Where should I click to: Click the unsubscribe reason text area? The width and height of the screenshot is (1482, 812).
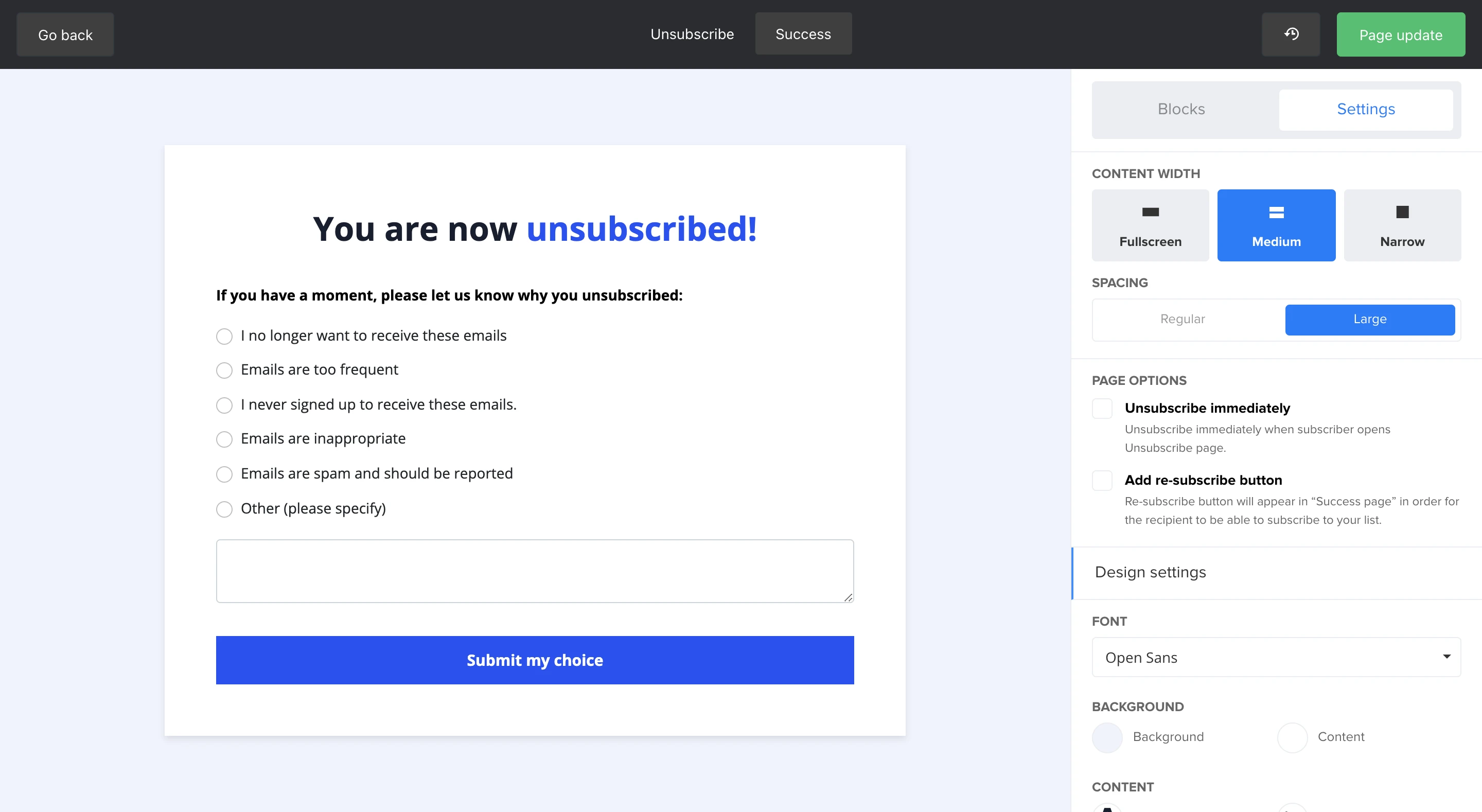click(x=535, y=571)
